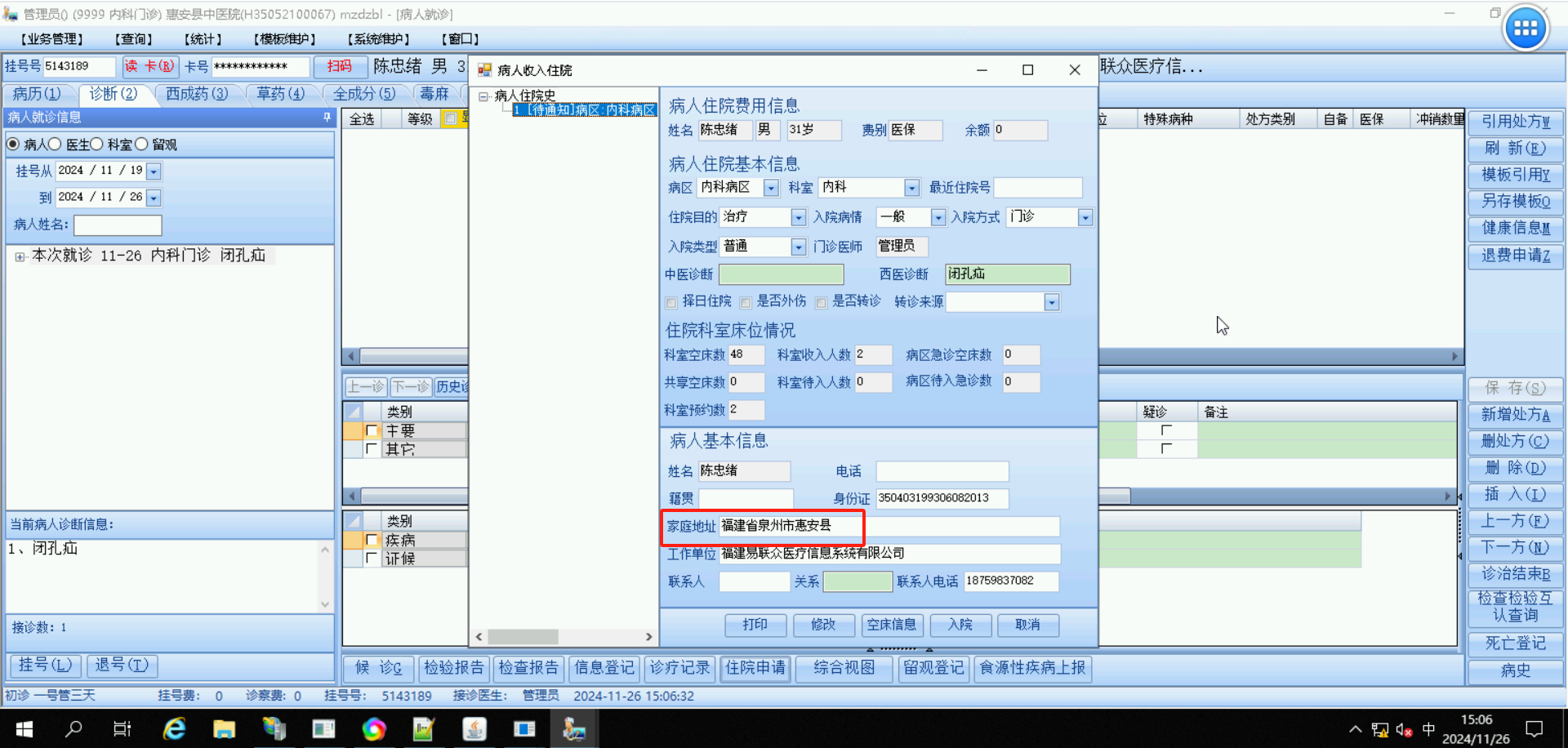The height and width of the screenshot is (748, 1568).
Task: Check the 是否外伤 checkbox
Action: (x=746, y=302)
